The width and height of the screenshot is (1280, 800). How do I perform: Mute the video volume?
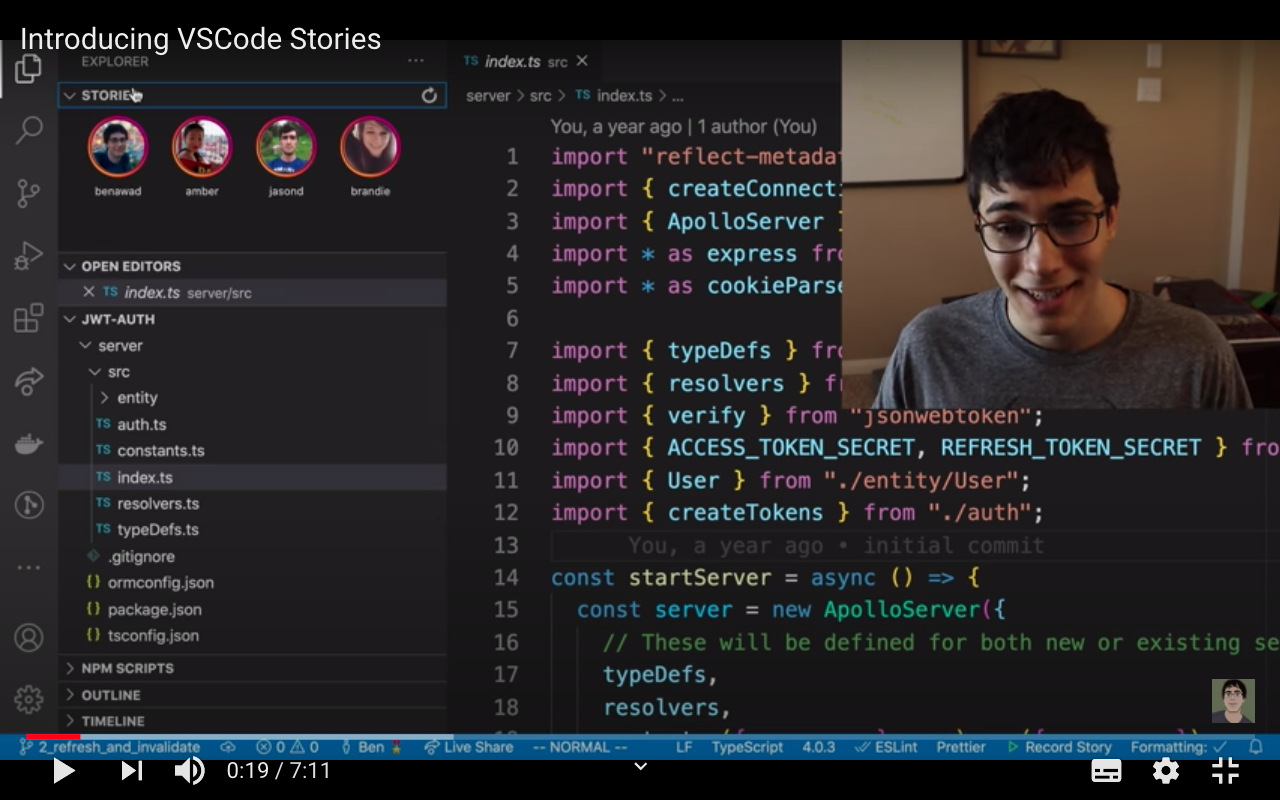(189, 771)
